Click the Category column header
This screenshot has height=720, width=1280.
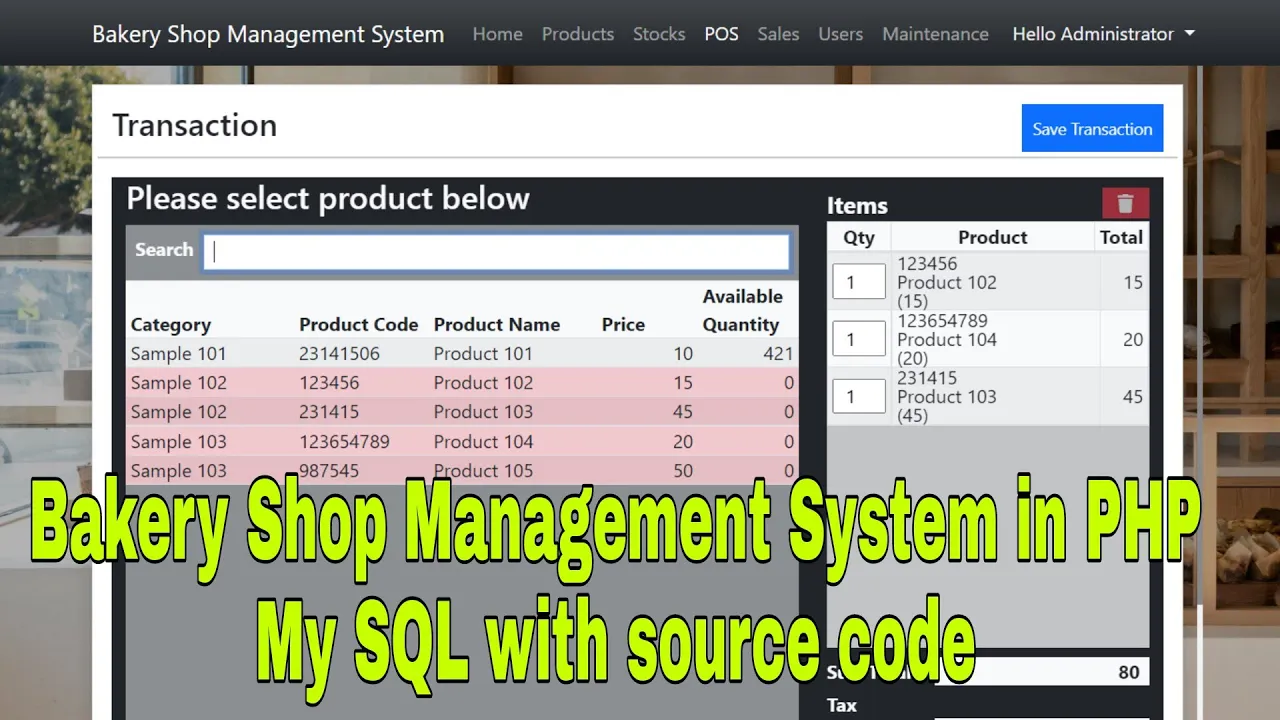click(x=170, y=324)
